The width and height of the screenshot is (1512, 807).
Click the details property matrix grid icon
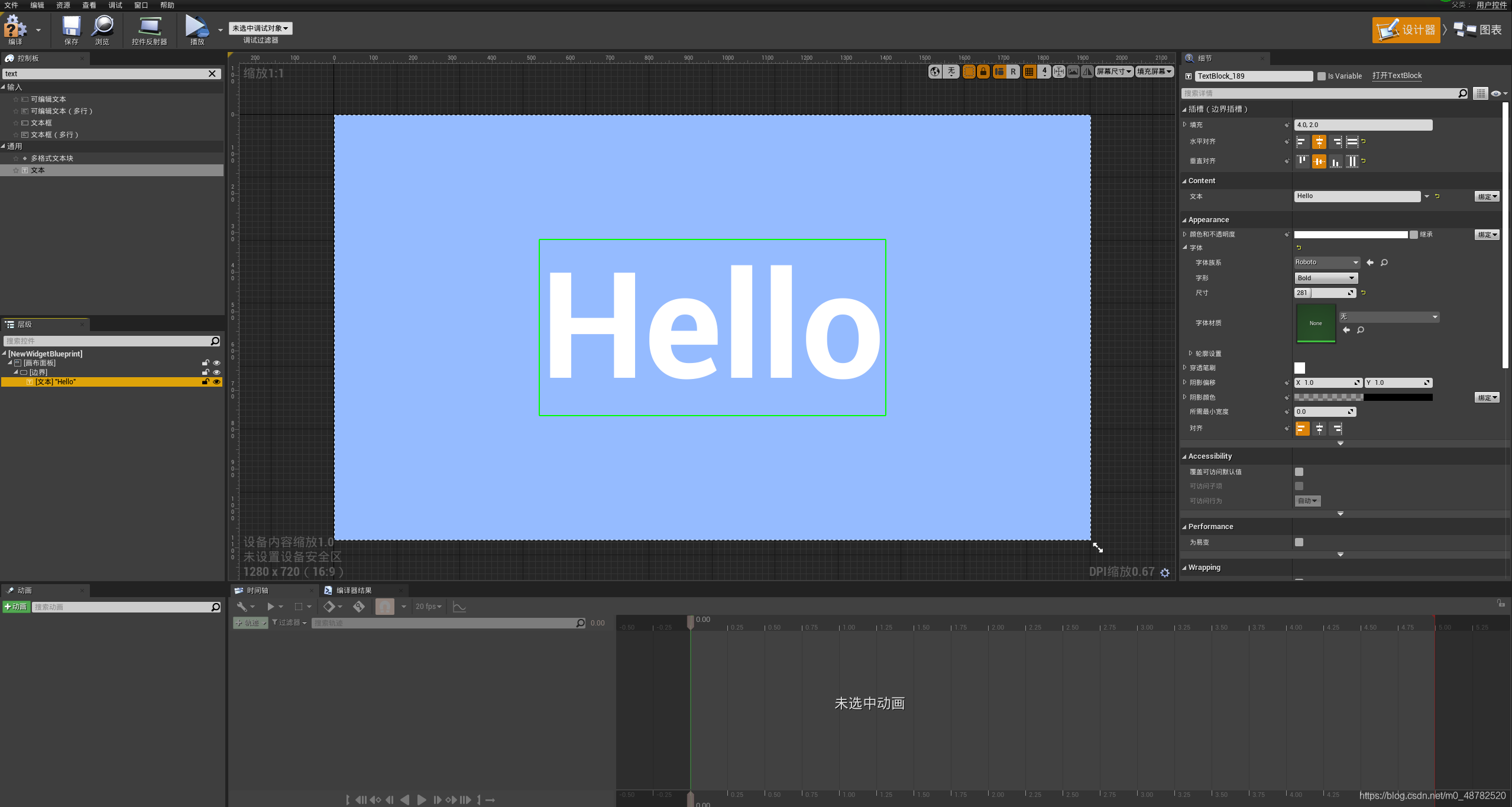[x=1480, y=93]
